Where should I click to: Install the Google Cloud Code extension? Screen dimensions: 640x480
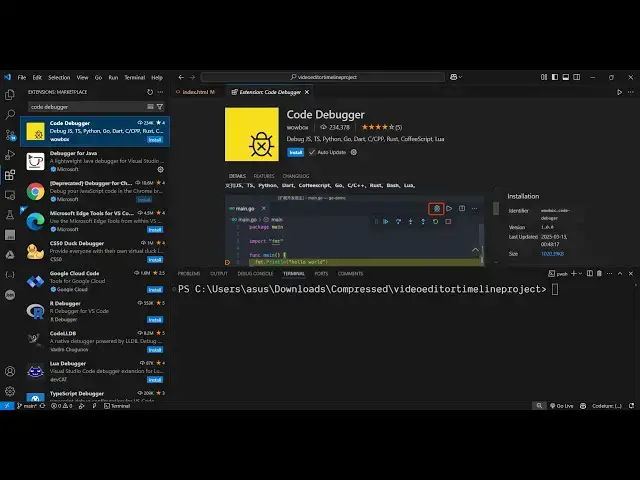(x=155, y=289)
